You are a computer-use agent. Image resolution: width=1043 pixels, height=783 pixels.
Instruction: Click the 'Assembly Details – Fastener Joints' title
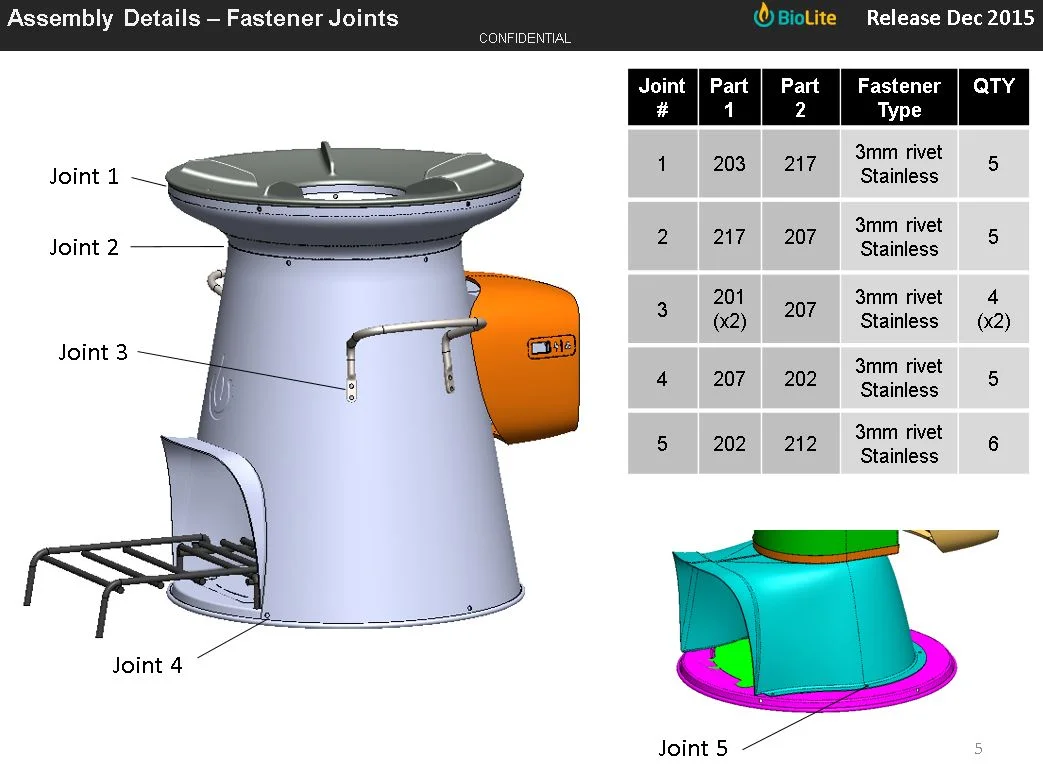203,19
